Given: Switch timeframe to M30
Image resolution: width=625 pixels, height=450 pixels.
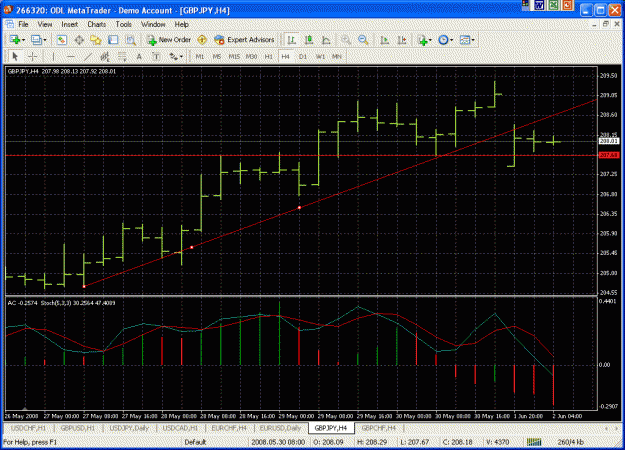Looking at the screenshot, I should click(251, 57).
